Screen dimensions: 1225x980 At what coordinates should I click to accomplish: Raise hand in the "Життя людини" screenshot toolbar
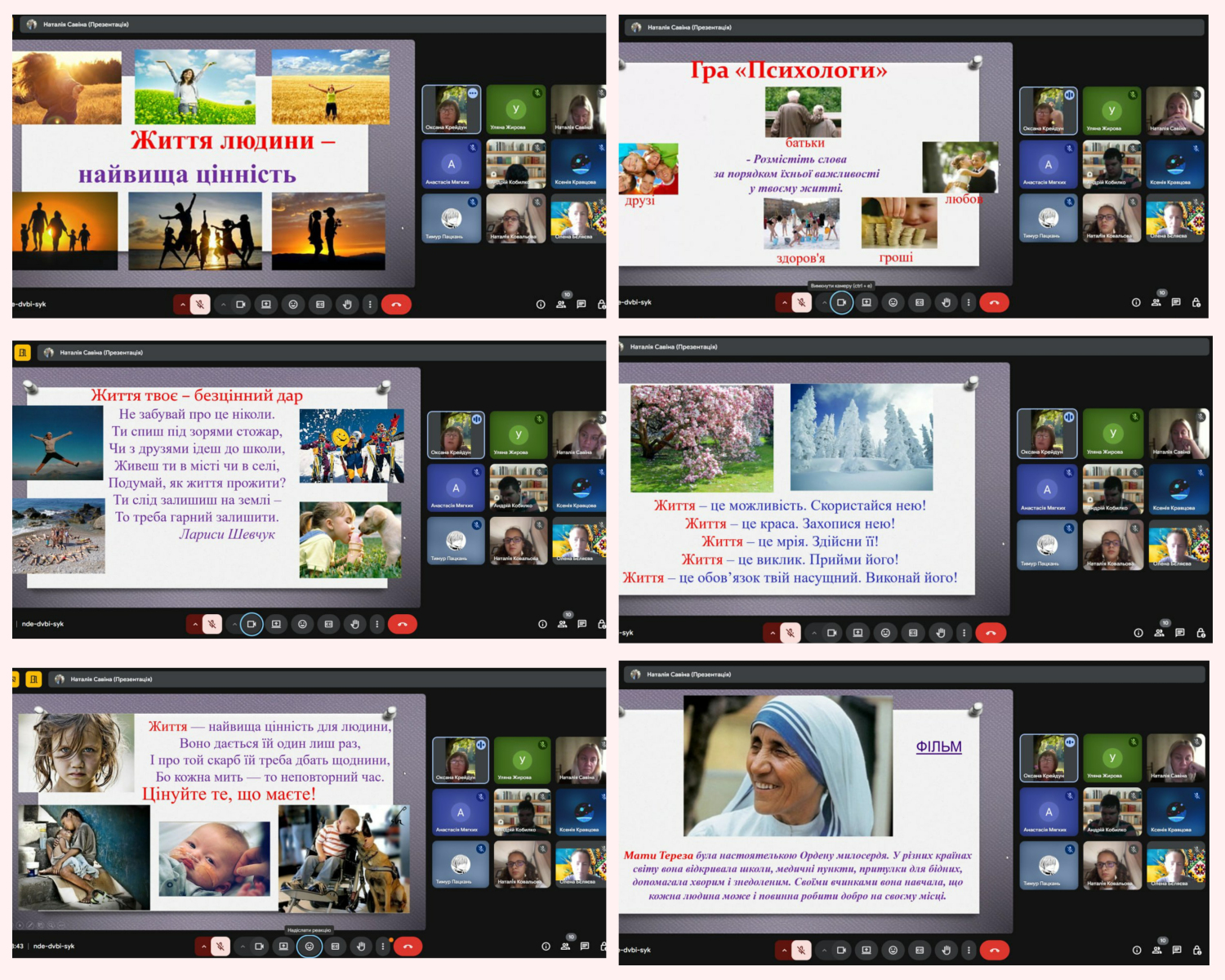point(347,305)
